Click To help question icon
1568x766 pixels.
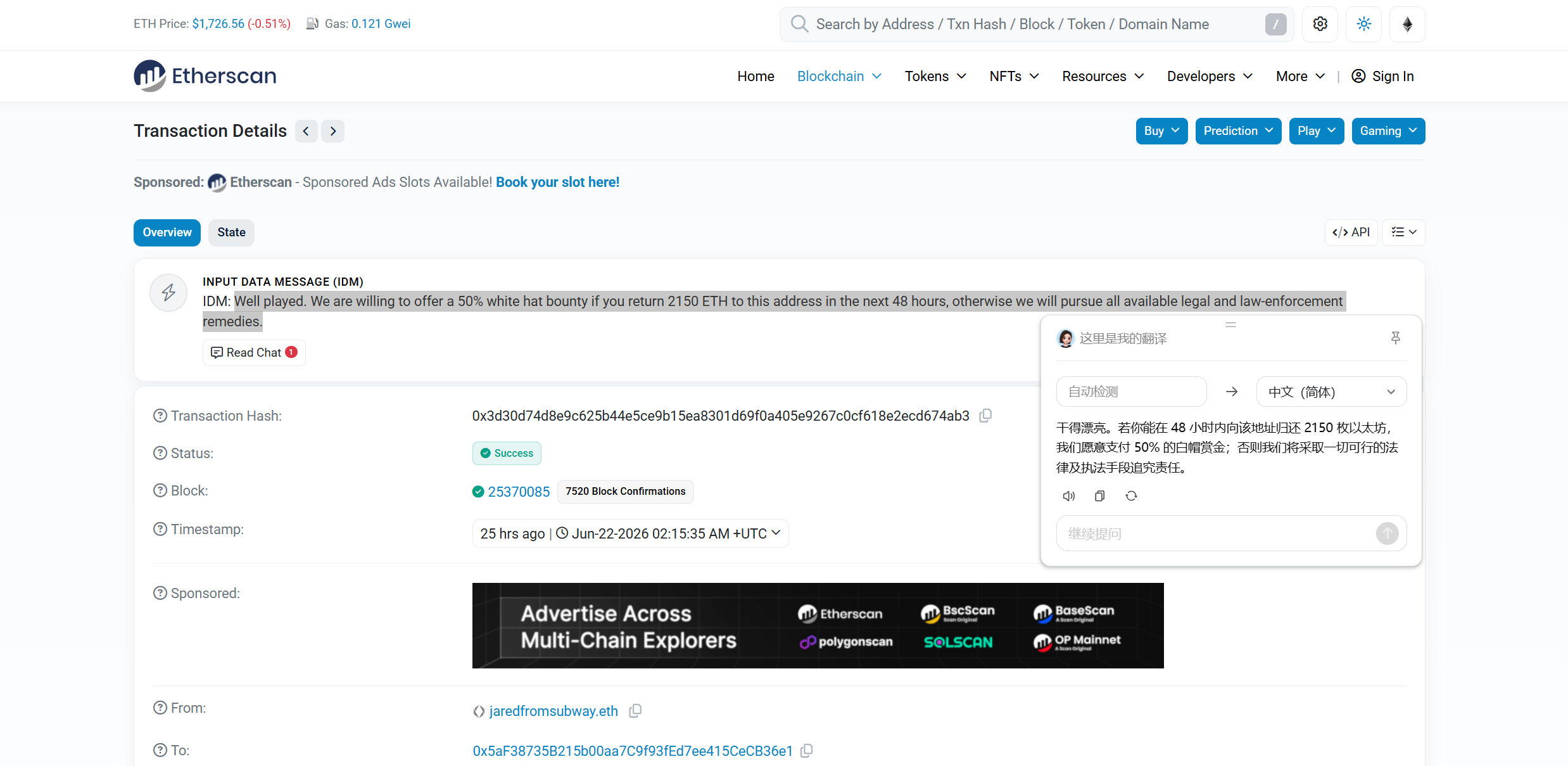coord(160,750)
